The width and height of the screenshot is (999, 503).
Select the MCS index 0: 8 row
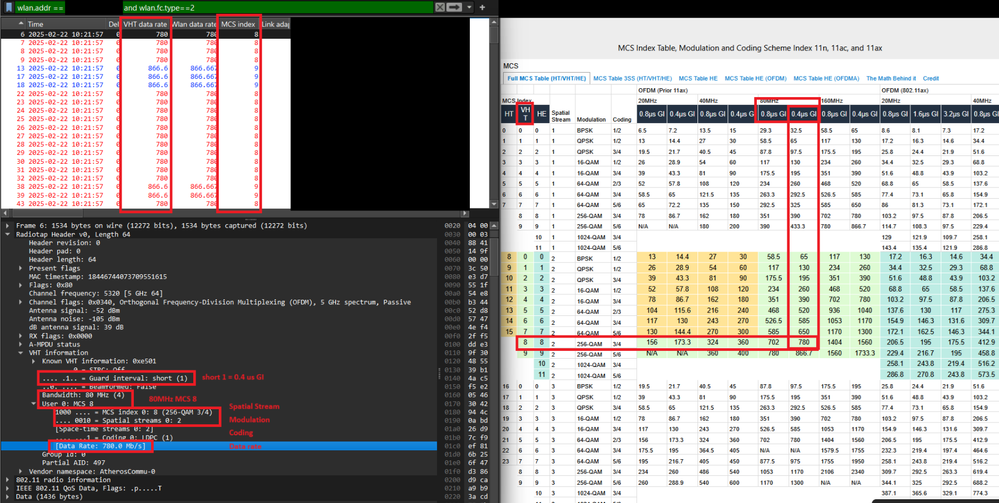(x=219, y=412)
